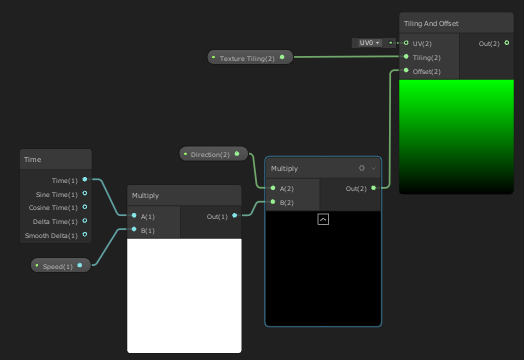Click the A(1) input port on Multiply
Image resolution: width=524 pixels, height=360 pixels.
(134, 216)
